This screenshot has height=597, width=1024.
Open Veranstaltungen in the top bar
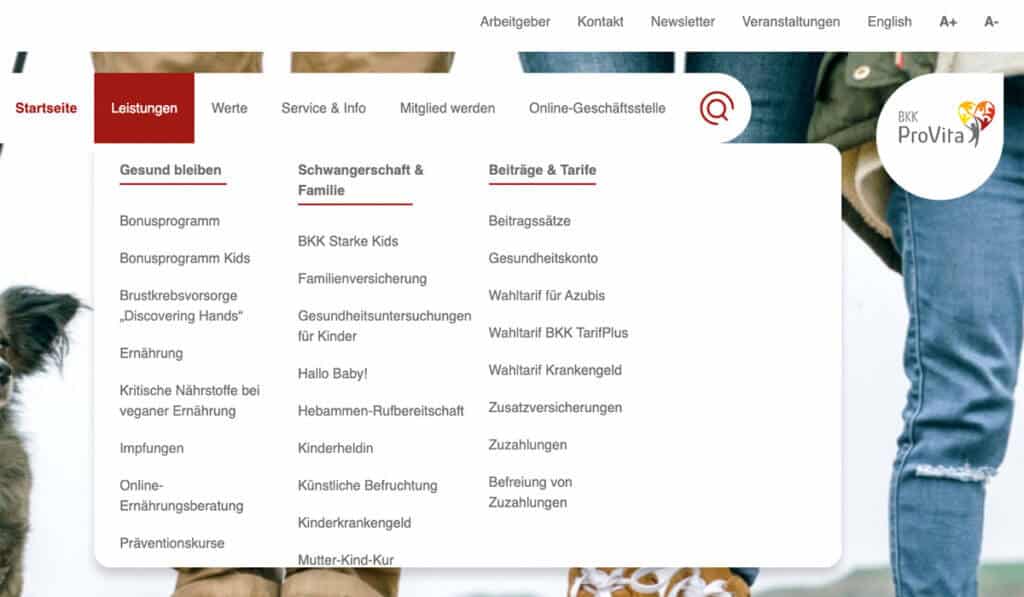coord(791,21)
